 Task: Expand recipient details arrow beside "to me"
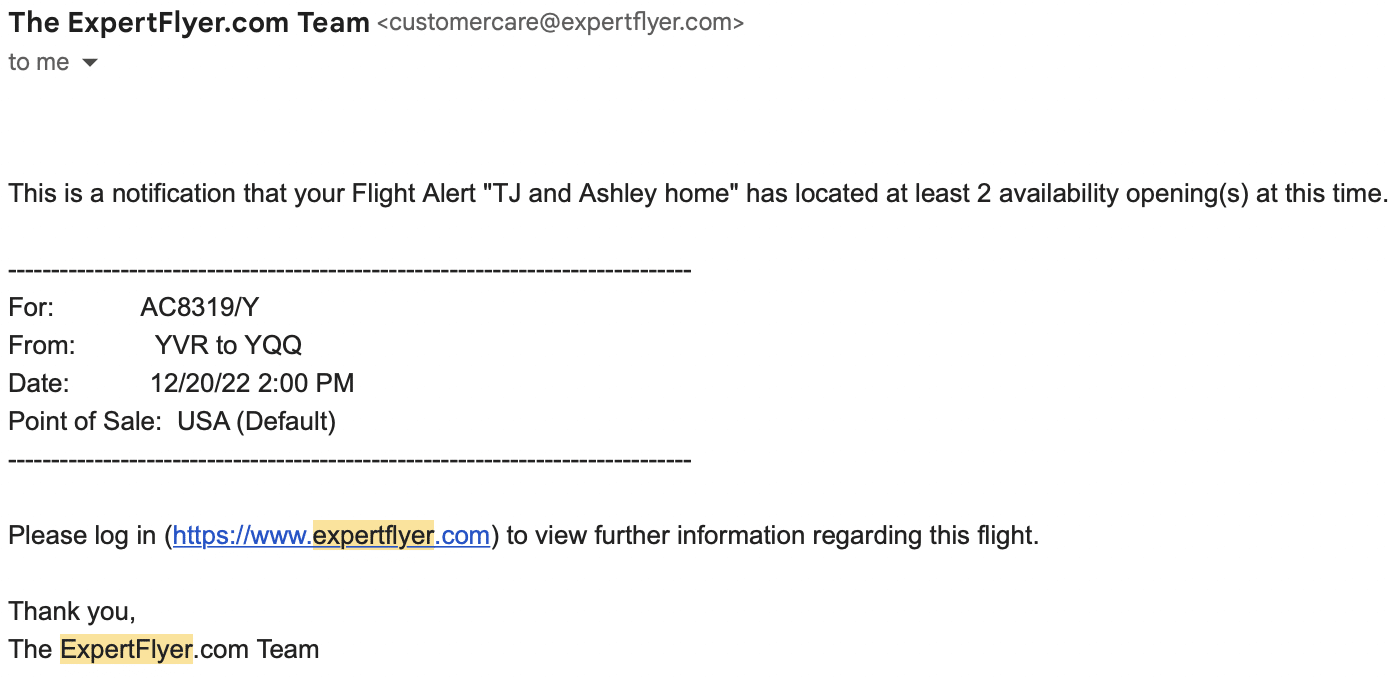click(x=90, y=63)
